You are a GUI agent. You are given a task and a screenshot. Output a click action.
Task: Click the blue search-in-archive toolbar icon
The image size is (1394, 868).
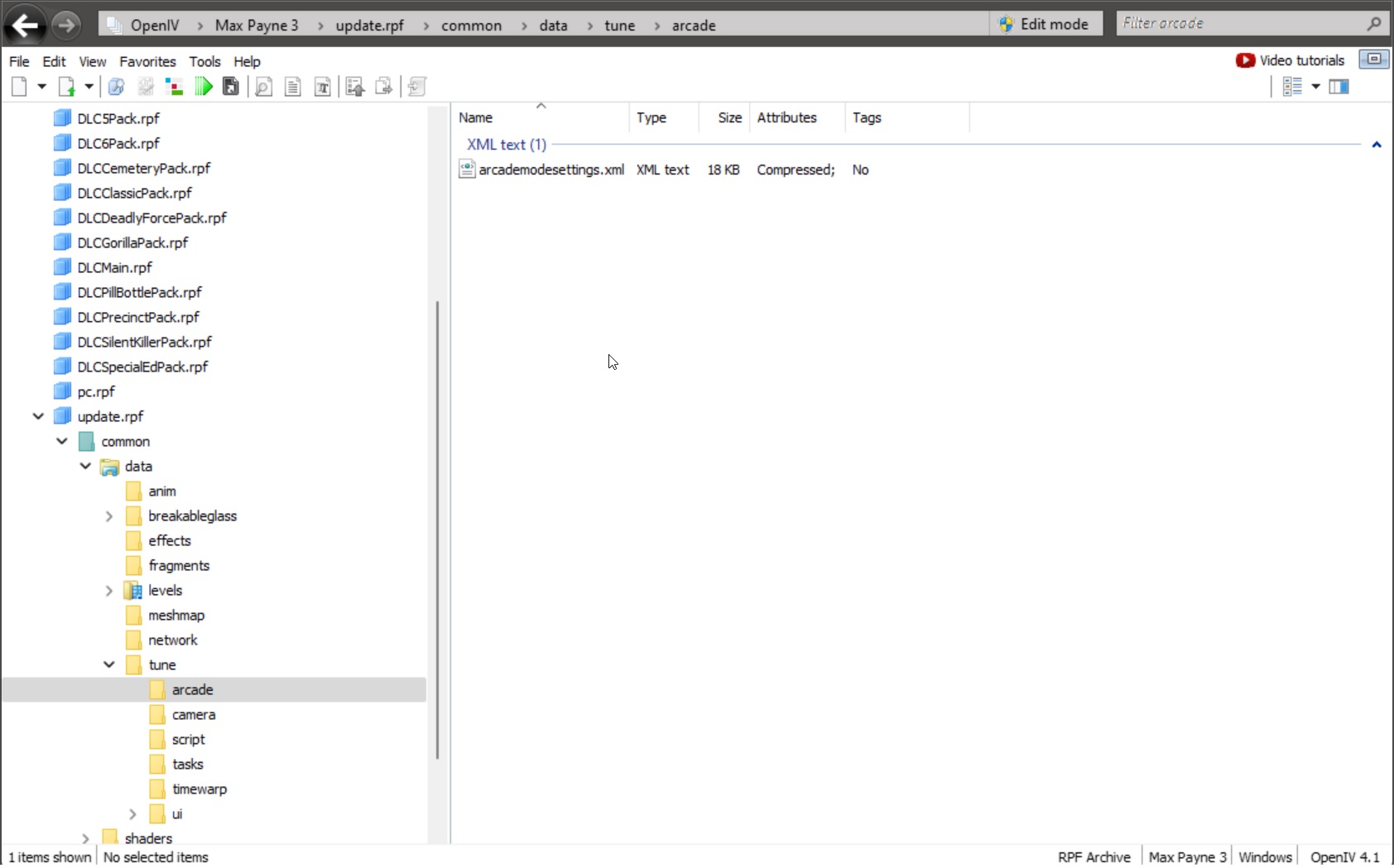[116, 86]
